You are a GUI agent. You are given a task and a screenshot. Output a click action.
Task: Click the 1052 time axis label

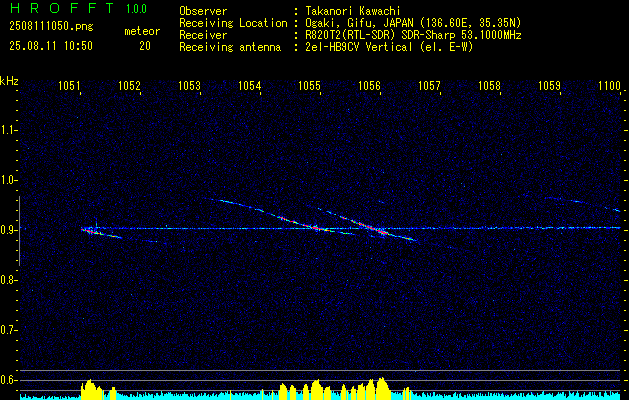[130, 85]
